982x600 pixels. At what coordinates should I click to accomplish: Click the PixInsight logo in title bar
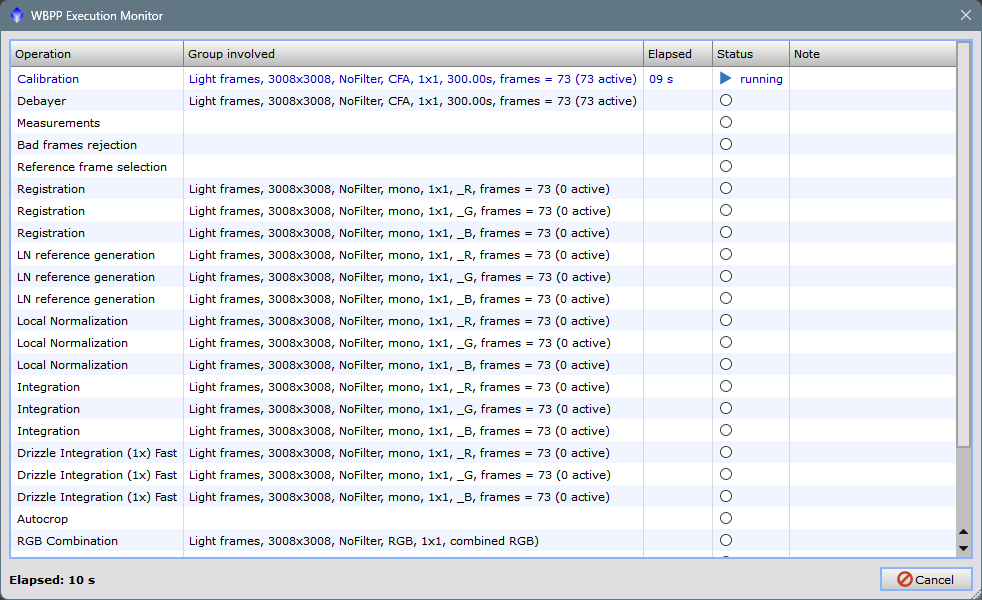tap(16, 16)
